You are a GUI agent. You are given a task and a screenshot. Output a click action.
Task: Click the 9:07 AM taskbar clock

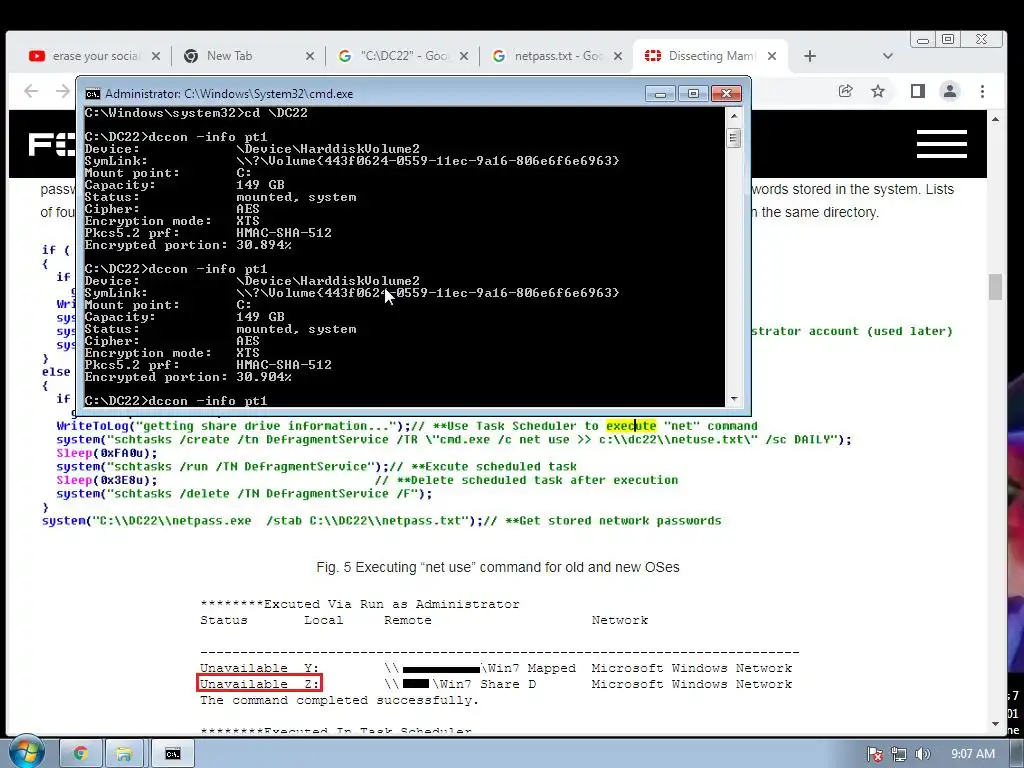tap(973, 754)
